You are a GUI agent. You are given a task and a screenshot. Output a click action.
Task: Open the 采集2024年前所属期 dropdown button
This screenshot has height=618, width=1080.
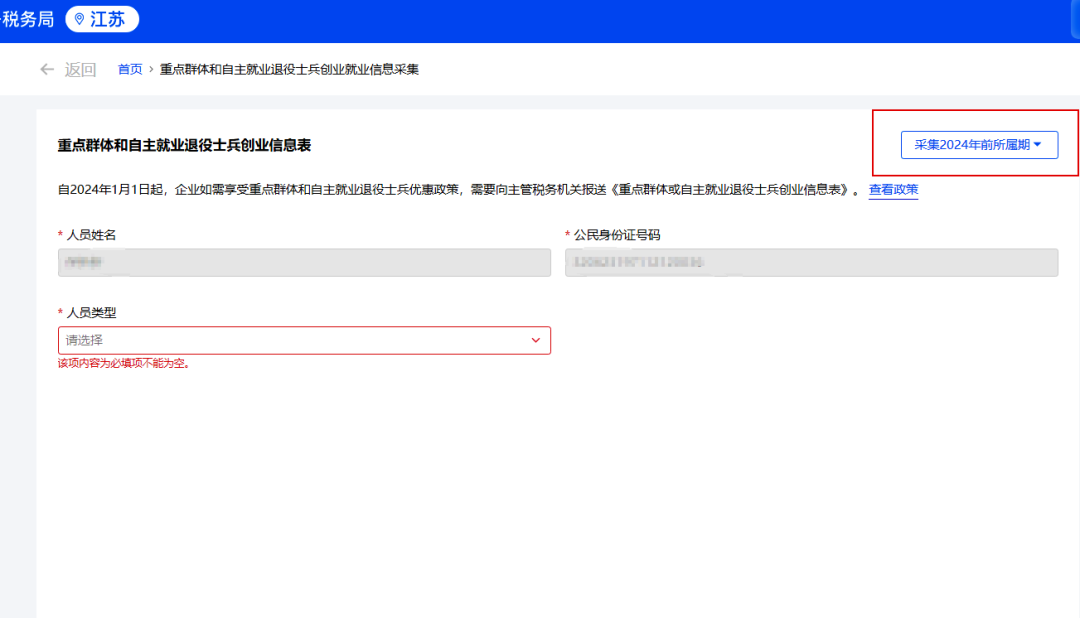(x=979, y=145)
